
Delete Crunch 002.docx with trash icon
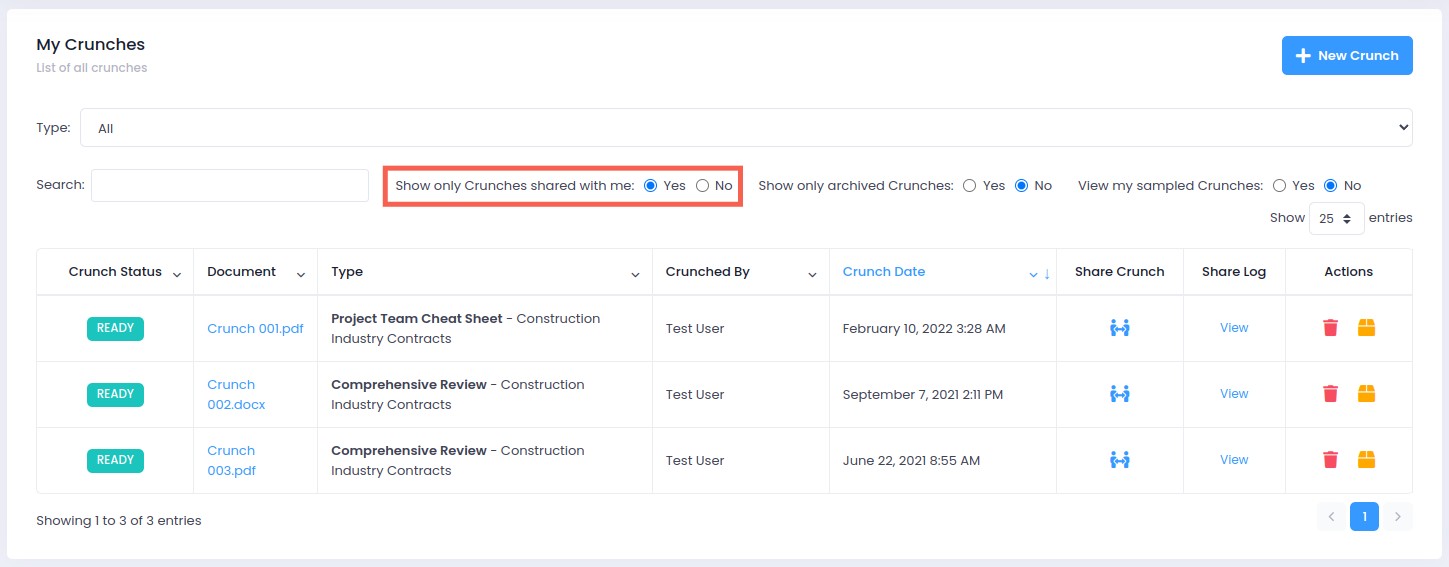[x=1330, y=394]
